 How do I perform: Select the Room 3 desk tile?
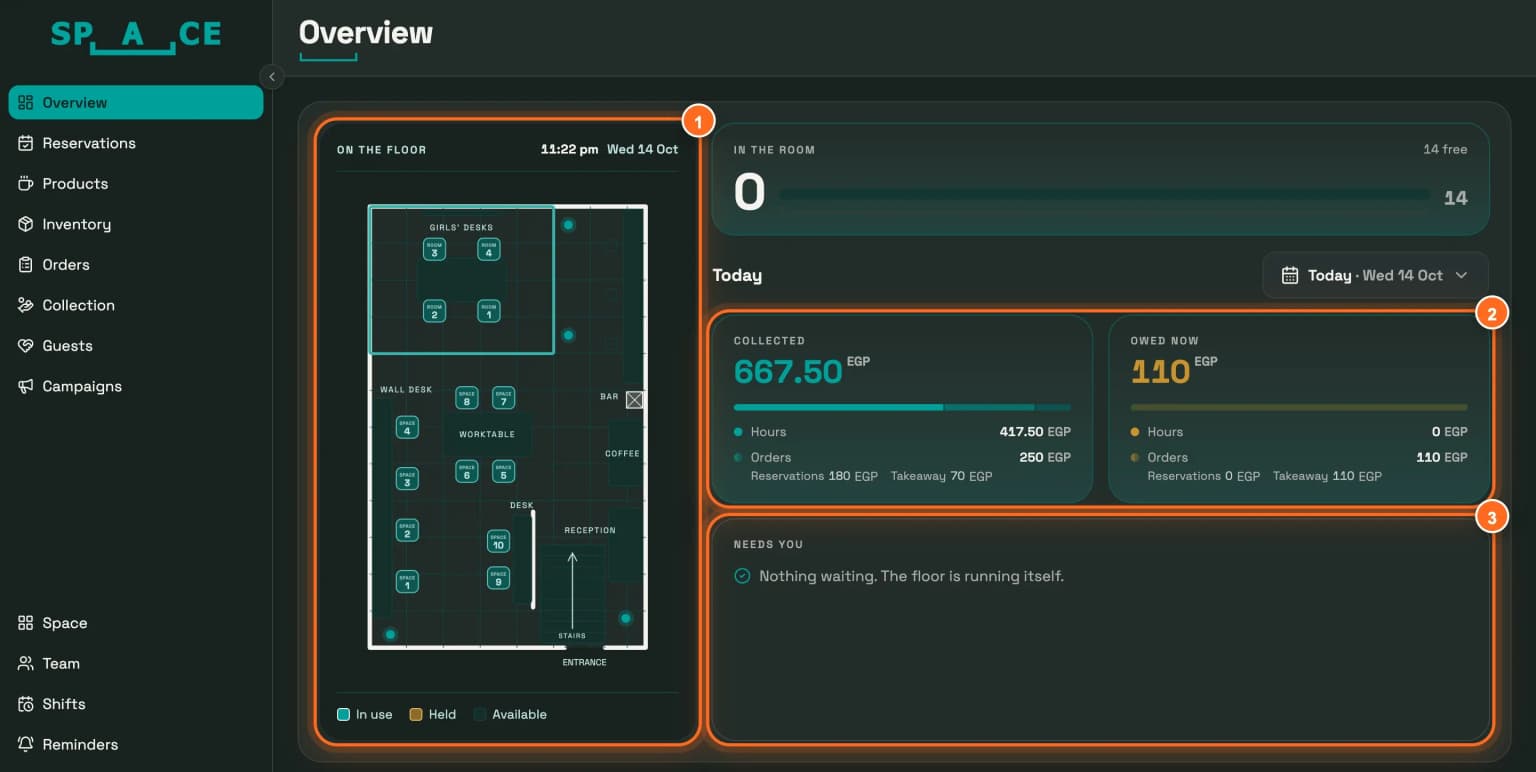pos(434,249)
